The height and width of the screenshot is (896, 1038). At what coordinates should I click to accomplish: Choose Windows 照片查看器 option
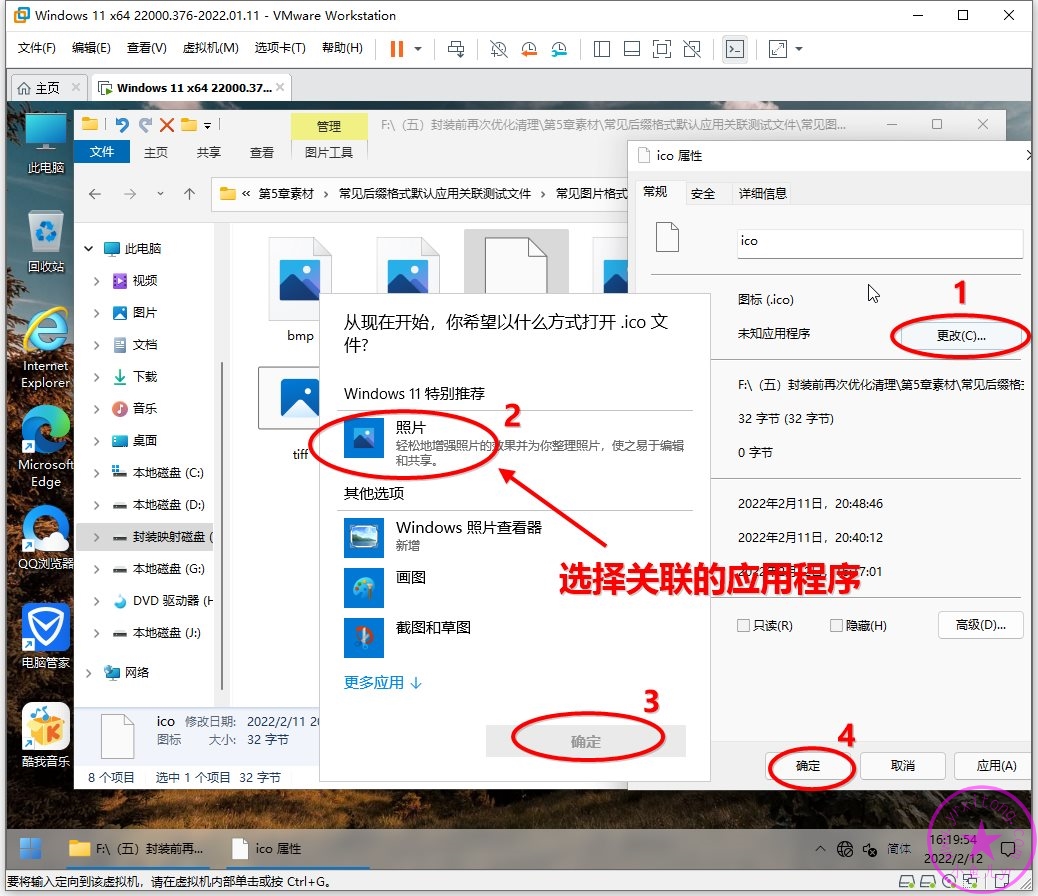[x=516, y=536]
